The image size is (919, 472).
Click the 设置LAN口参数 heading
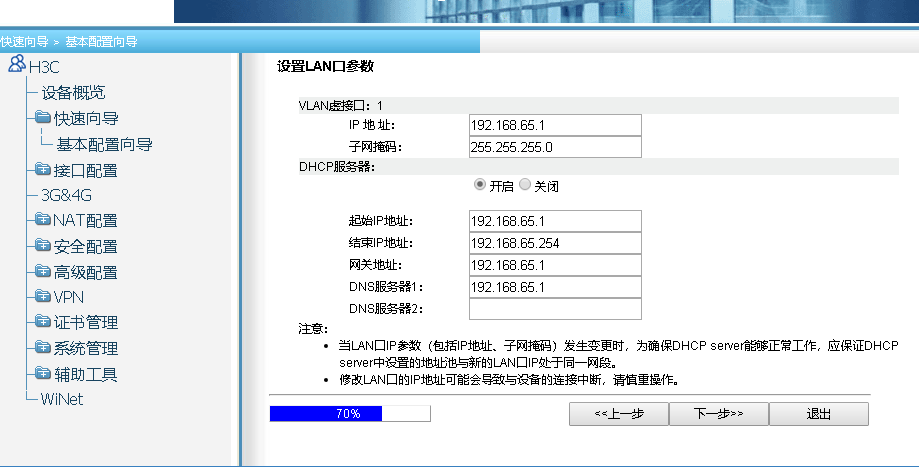[325, 66]
